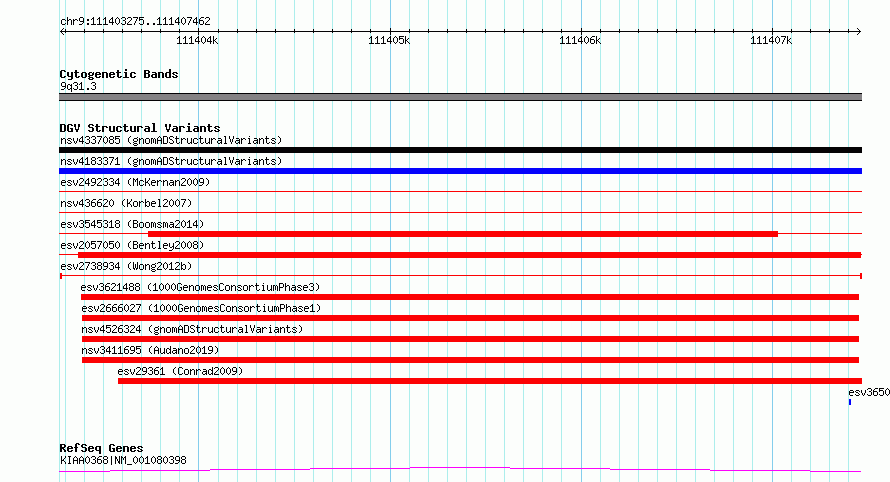Click the gray 9q31.3 cytogenetic band bar
890x482 pixels.
[x=460, y=97]
